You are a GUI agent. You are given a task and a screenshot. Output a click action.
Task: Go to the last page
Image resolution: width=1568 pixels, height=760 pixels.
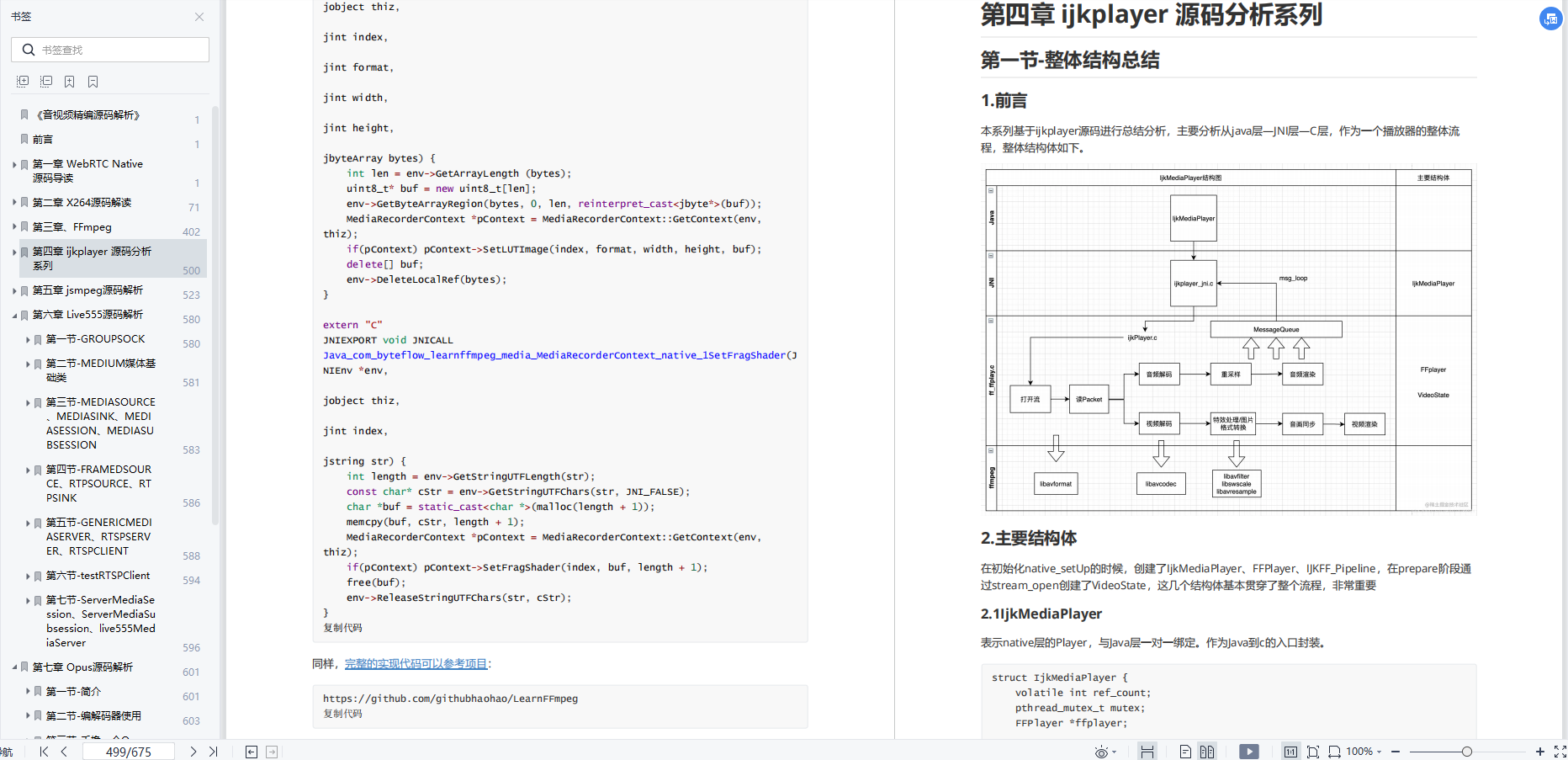(214, 752)
